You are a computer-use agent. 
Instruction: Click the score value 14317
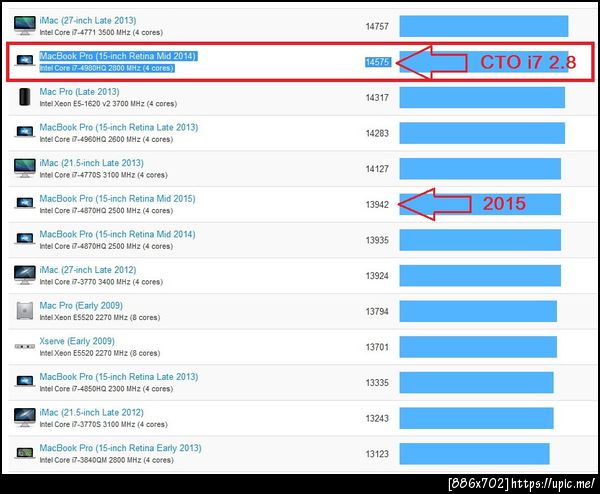[x=377, y=98]
